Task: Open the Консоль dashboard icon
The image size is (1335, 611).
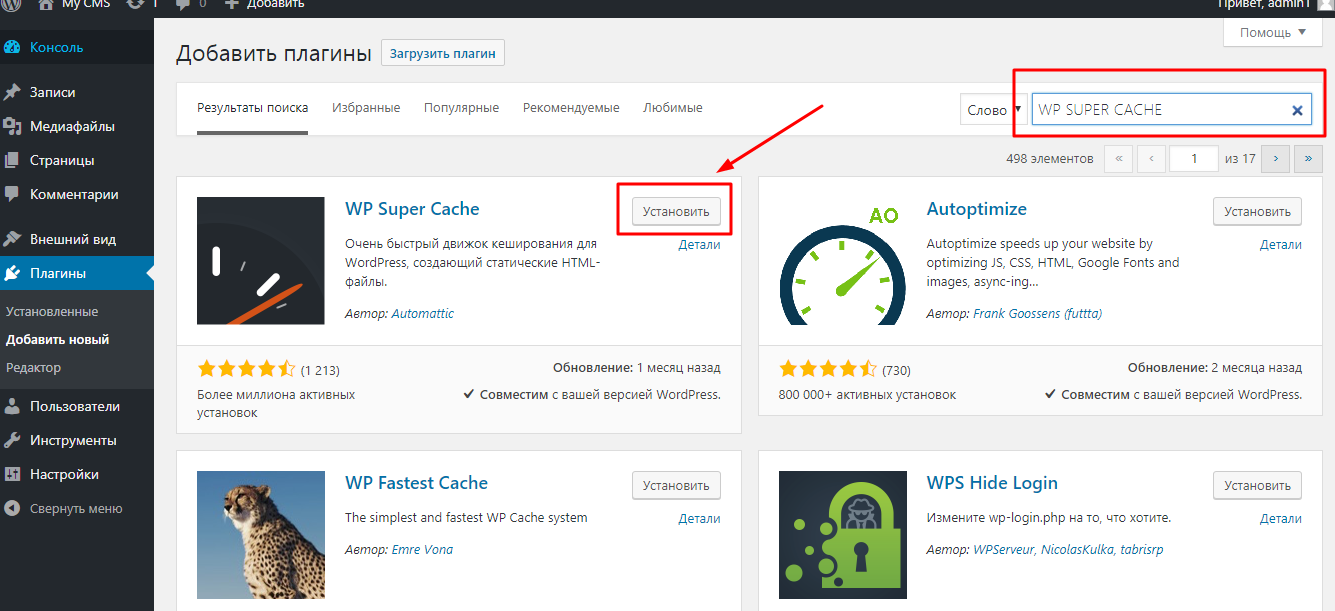Action: (13, 47)
